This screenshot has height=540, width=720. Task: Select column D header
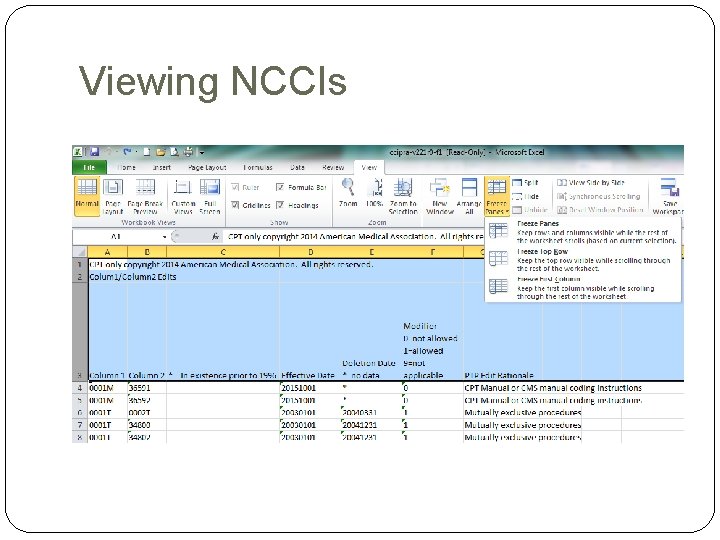(x=310, y=252)
